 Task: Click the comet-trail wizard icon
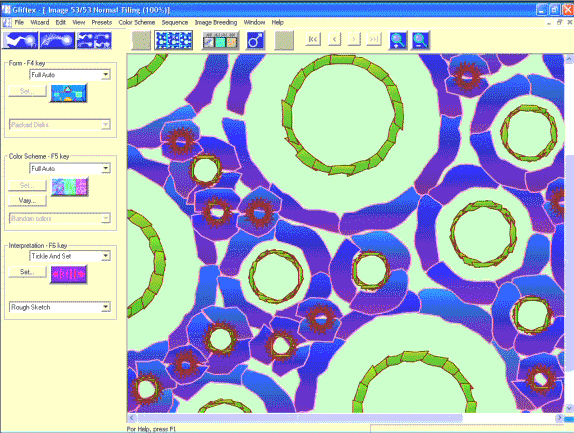pyautogui.click(x=57, y=41)
